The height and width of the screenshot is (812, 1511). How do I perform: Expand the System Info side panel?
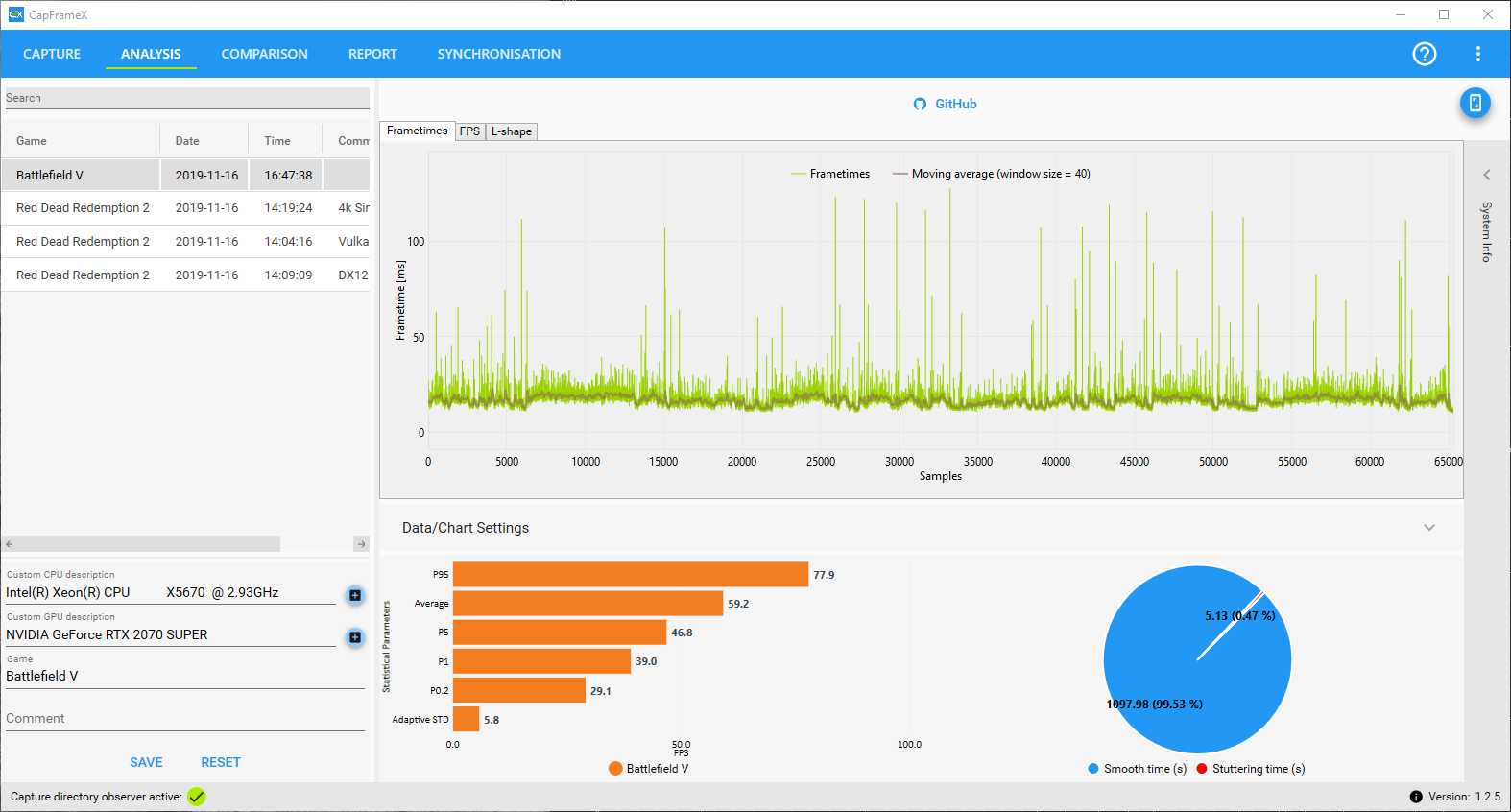coord(1486,175)
